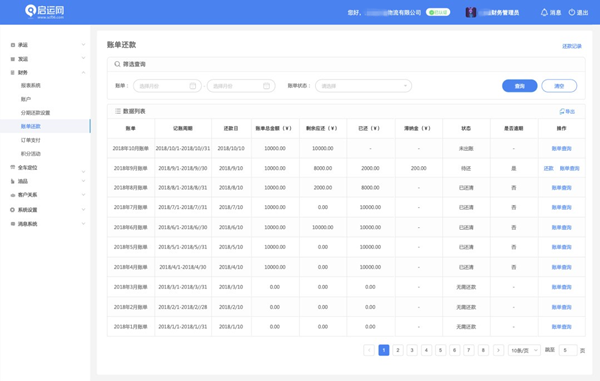The width and height of the screenshot is (600, 381).
Task: Click the 消息系统 sidebar icon
Action: 13,224
